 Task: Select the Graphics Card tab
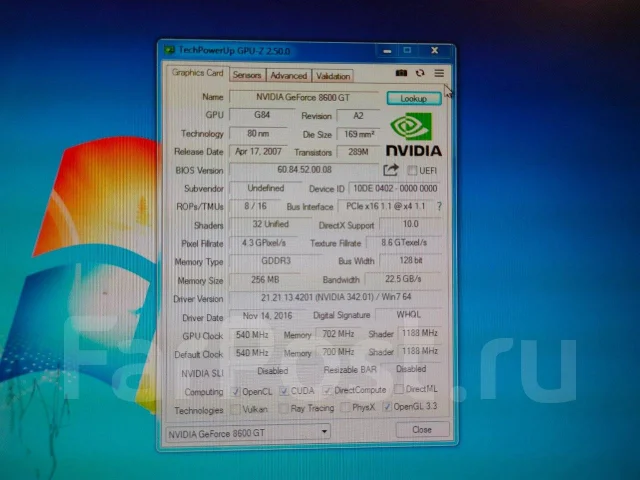(198, 73)
